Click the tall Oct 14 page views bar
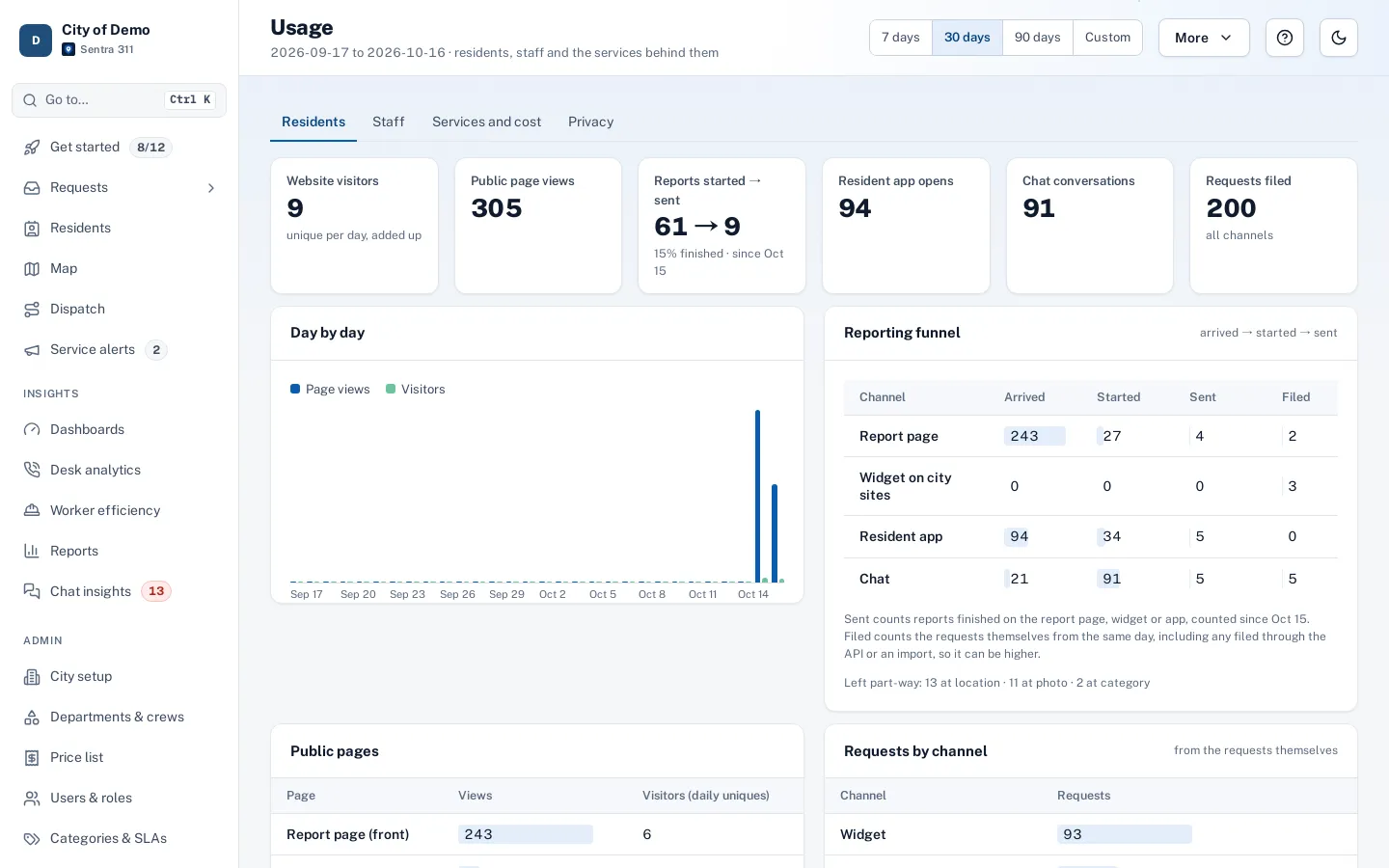 [758, 496]
